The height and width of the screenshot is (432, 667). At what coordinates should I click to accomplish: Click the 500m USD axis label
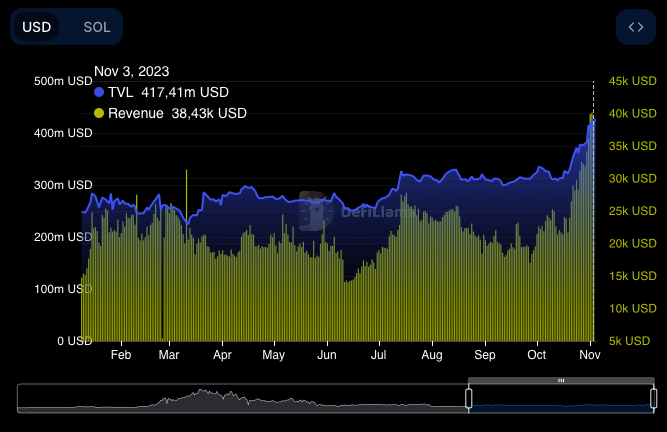point(63,81)
